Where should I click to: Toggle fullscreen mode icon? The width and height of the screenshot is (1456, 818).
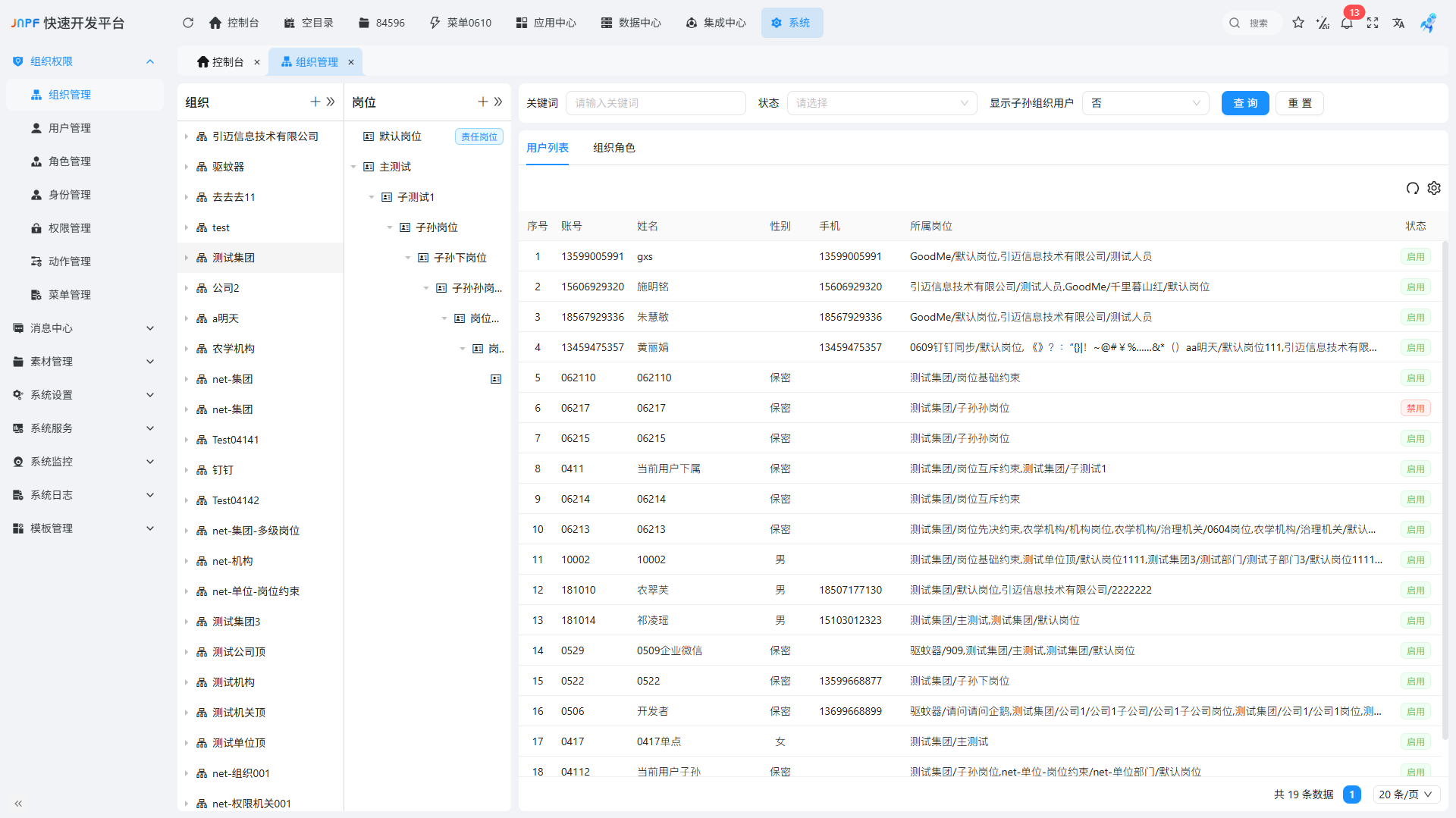coord(1373,23)
